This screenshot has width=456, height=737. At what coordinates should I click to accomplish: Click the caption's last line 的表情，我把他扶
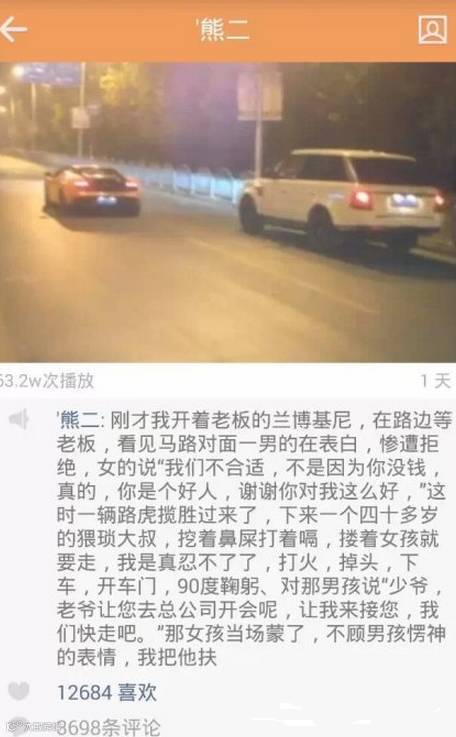(x=137, y=658)
